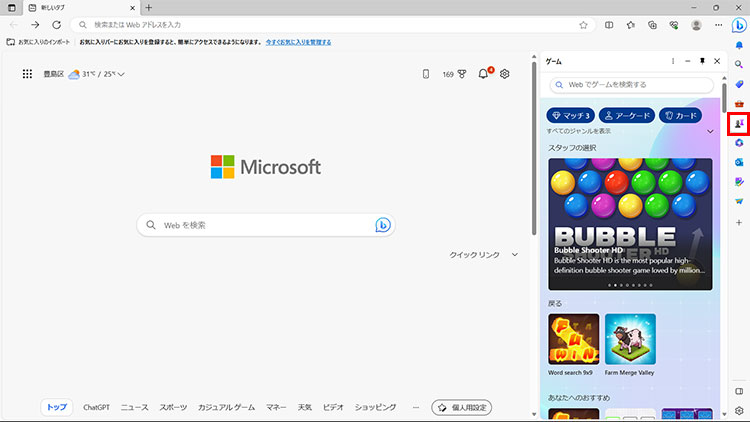Viewport: 750px width, 422px height.
Task: Select the ニュース tab in the feed
Action: (134, 407)
